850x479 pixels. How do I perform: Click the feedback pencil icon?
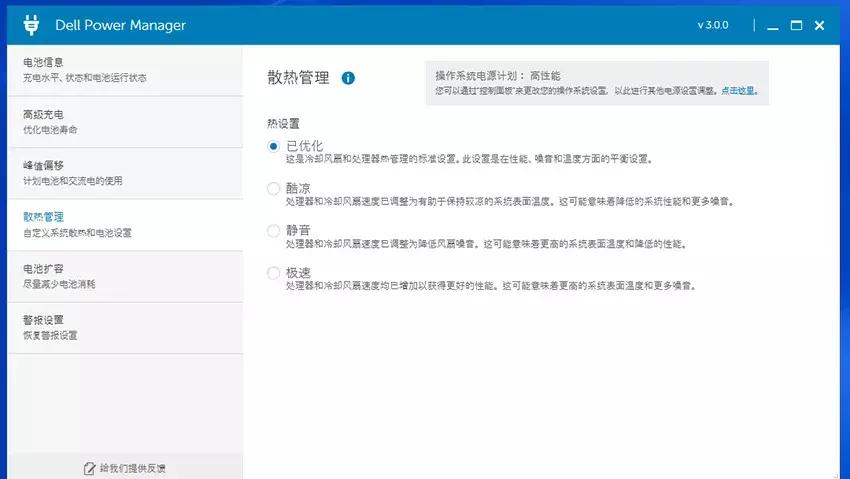[x=89, y=468]
